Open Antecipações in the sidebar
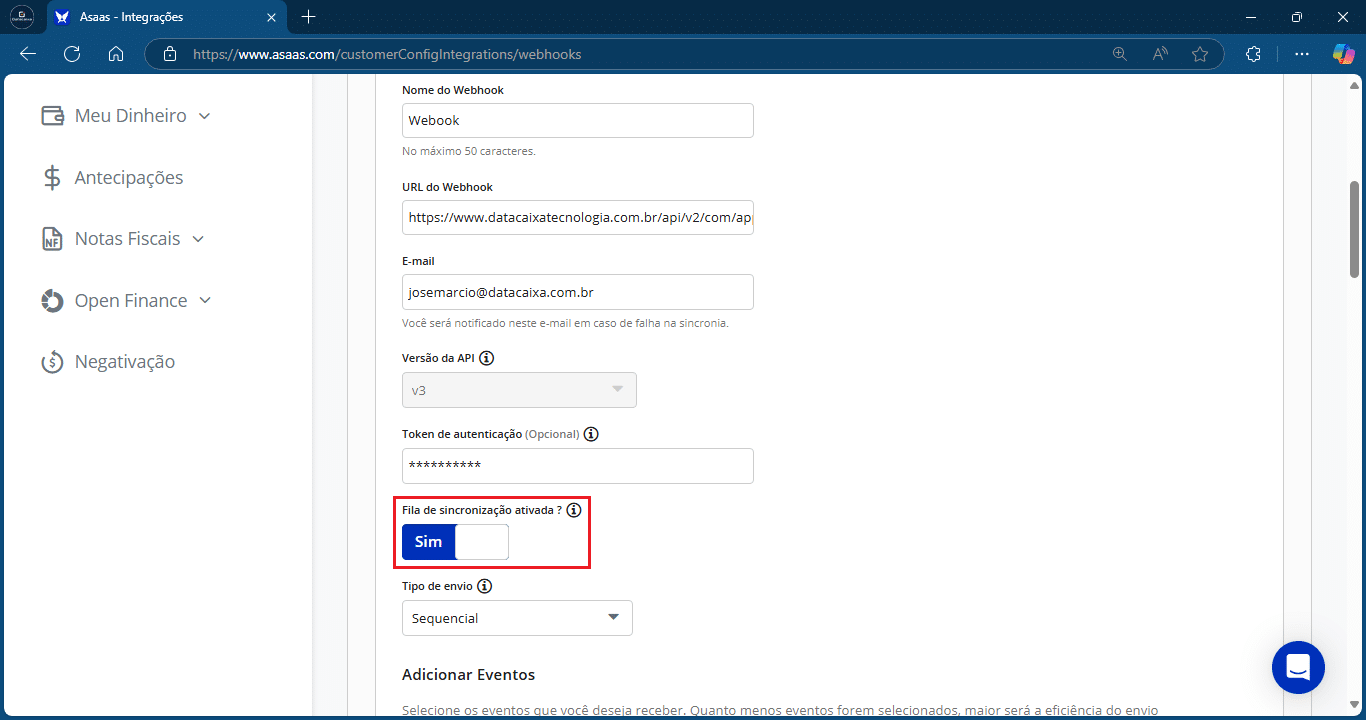The height and width of the screenshot is (720, 1366). coord(129,178)
